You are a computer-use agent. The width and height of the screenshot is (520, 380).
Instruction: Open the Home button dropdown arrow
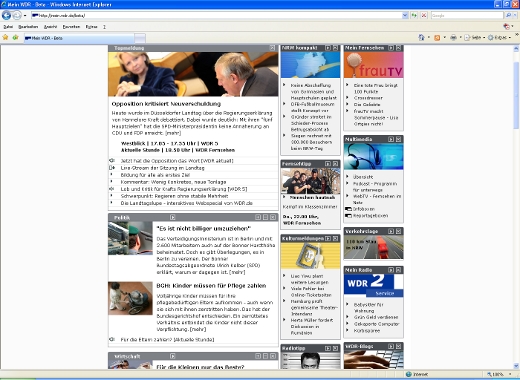pos(429,38)
